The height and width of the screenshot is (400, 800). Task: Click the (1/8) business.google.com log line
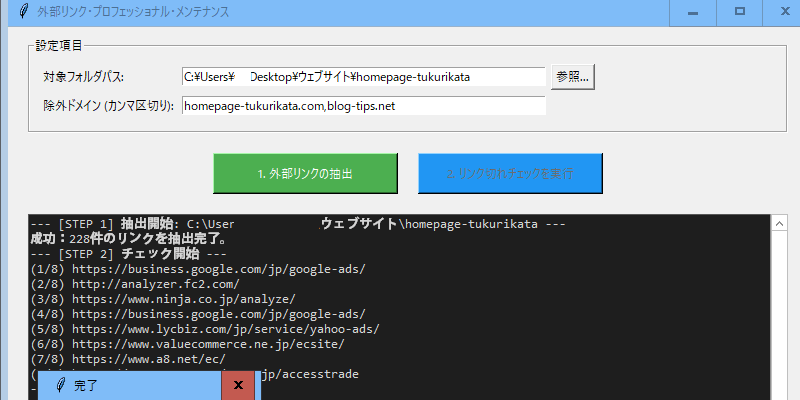coord(198,269)
